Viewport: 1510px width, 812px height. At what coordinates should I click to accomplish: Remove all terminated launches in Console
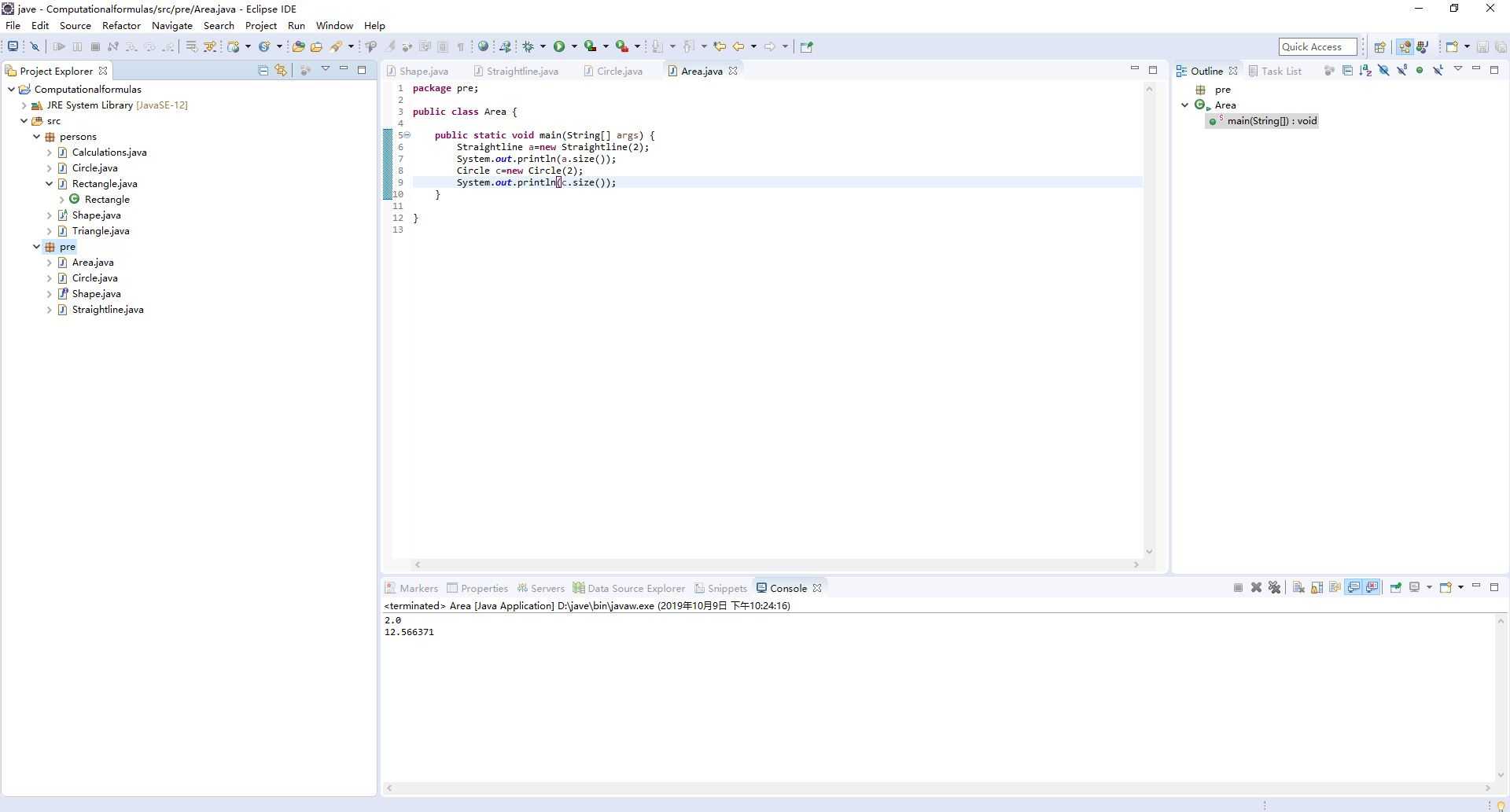point(1275,587)
